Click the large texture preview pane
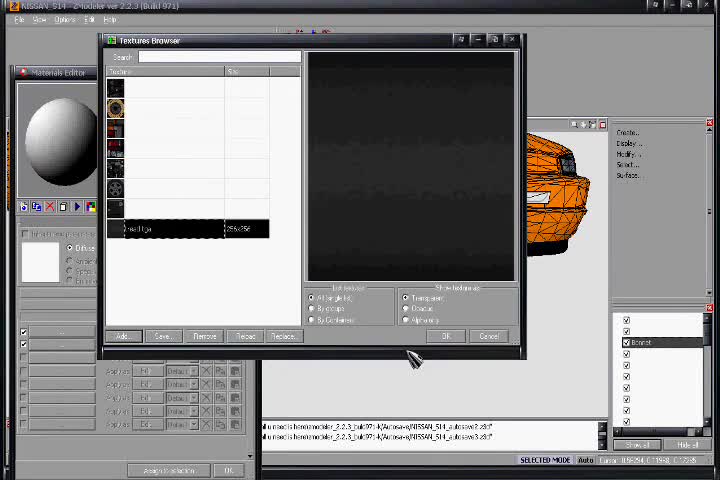The image size is (720, 480). point(411,166)
